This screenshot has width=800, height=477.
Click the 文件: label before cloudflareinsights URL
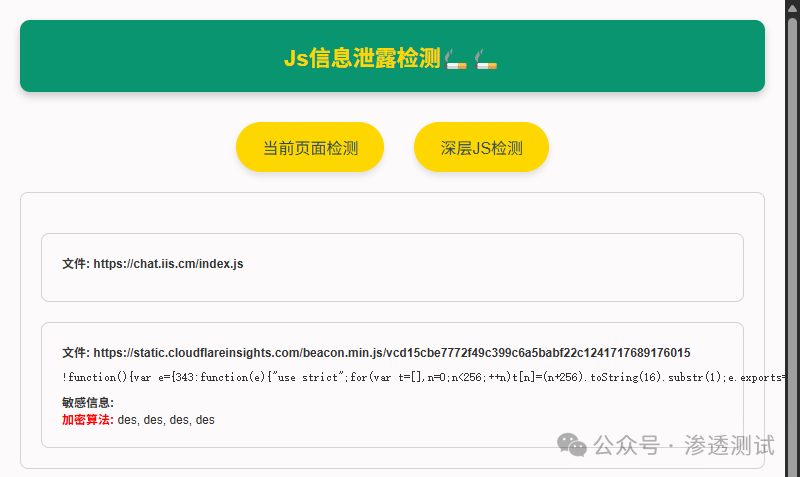[75, 353]
